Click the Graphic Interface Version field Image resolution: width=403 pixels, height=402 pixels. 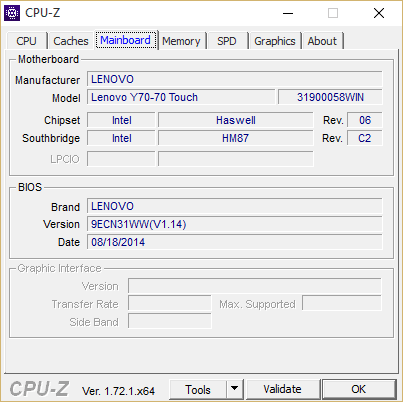click(x=255, y=286)
